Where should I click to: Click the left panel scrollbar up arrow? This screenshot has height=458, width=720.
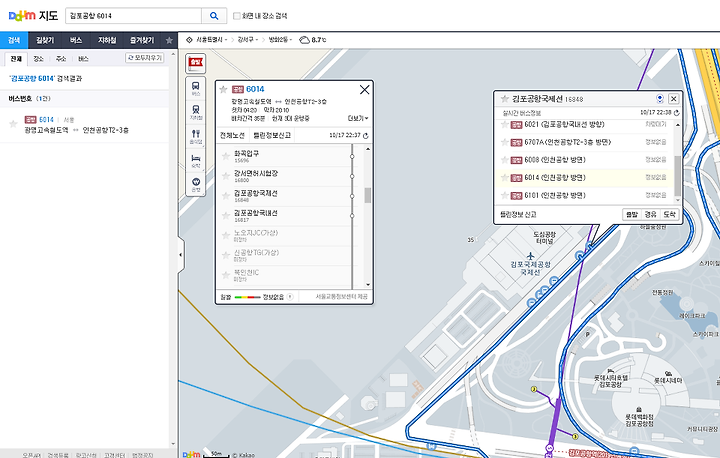point(173,54)
